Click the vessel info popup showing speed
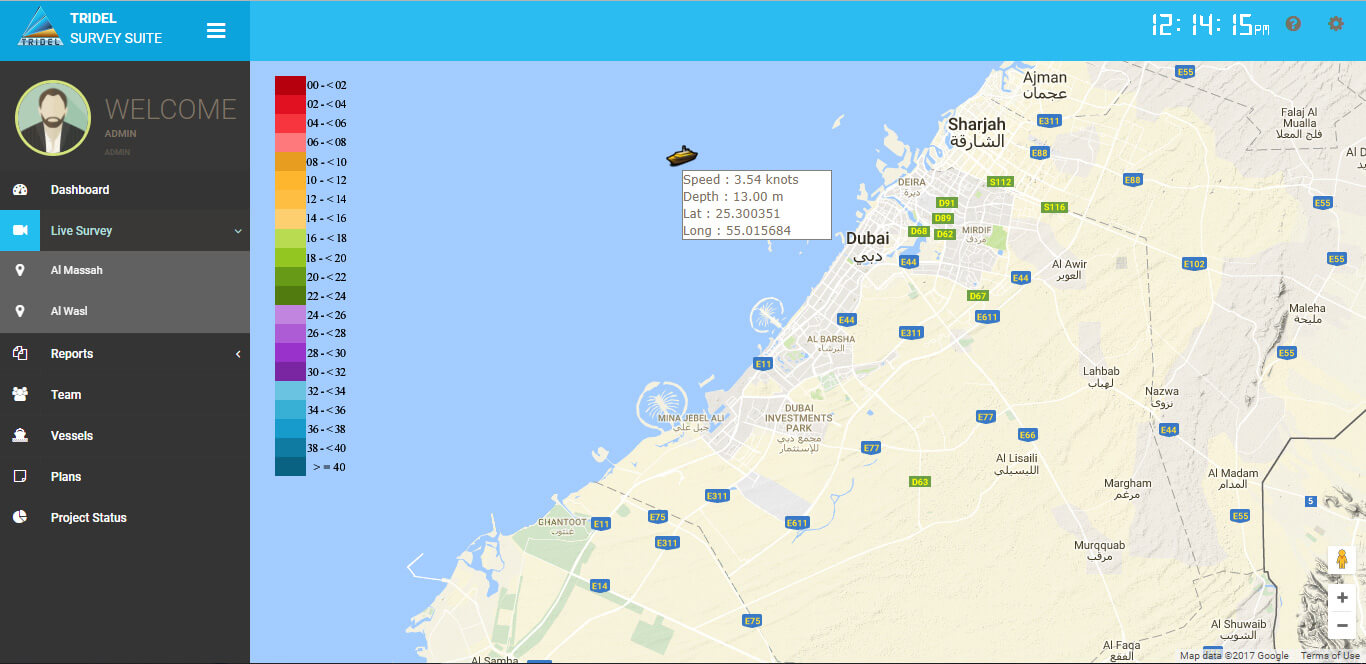Image resolution: width=1366 pixels, height=664 pixels. click(757, 205)
